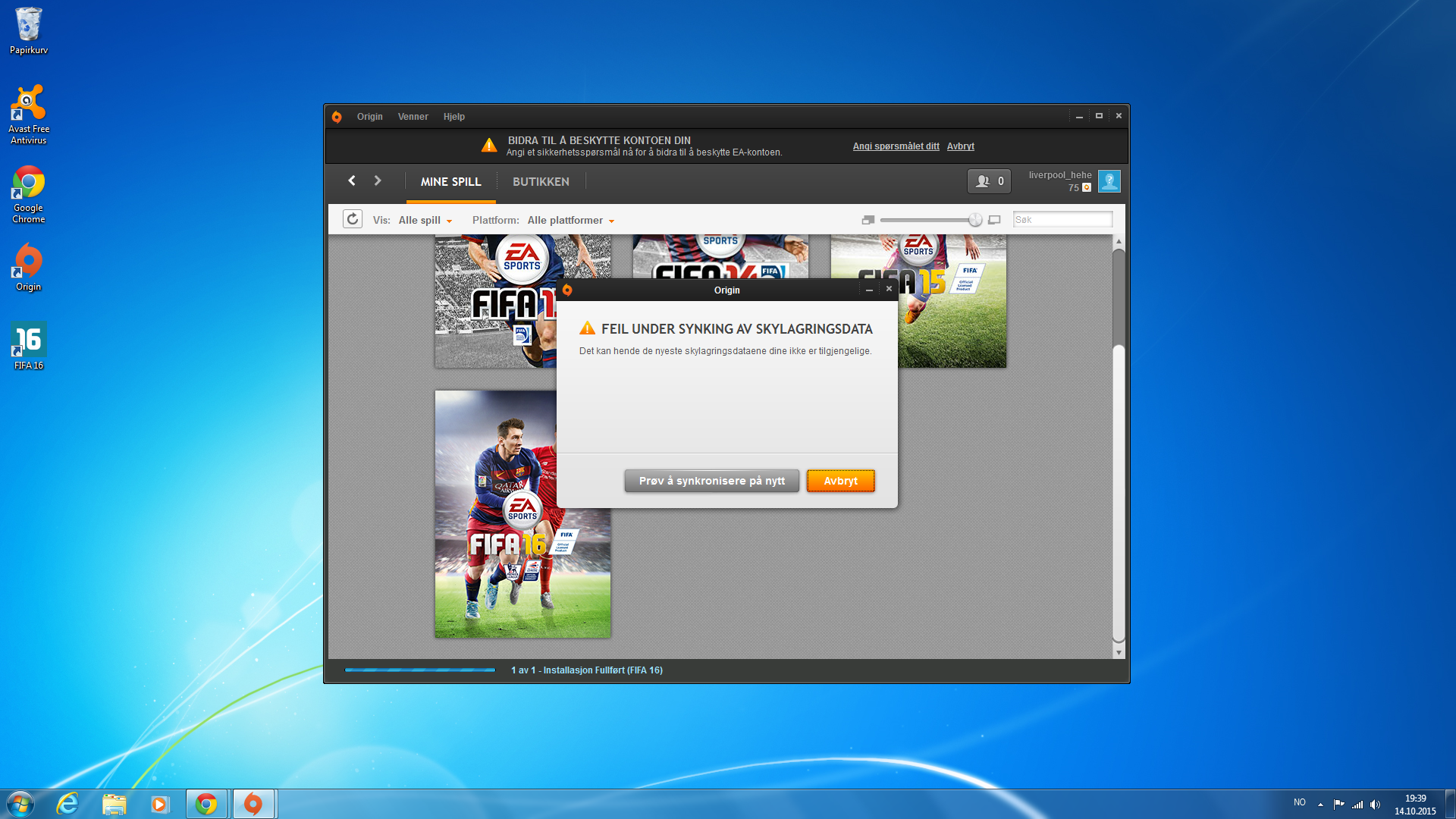Refresh the game library
The height and width of the screenshot is (819, 1456).
pos(353,219)
